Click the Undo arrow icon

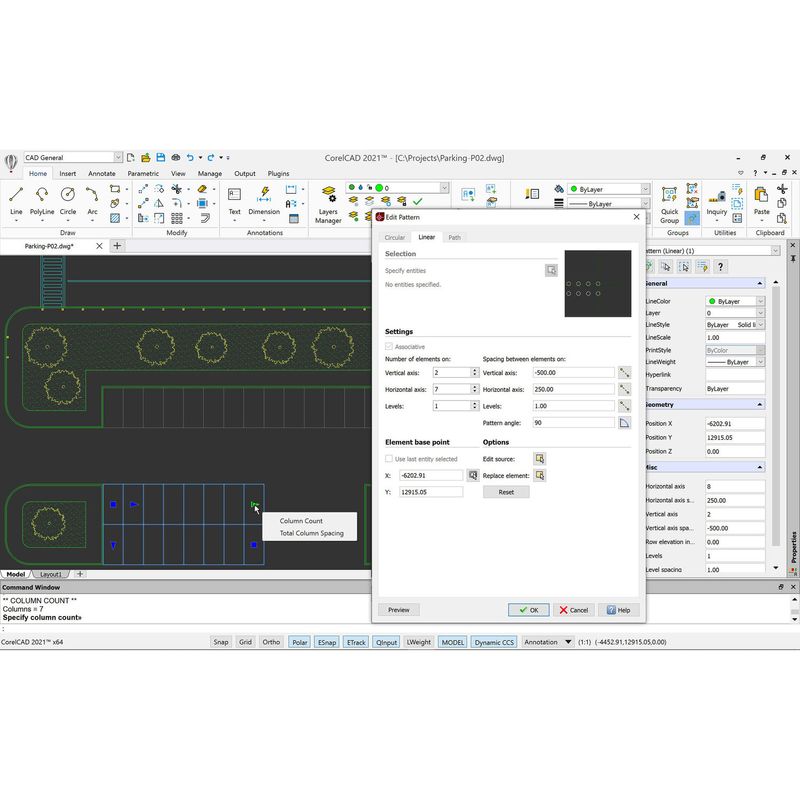[190, 158]
